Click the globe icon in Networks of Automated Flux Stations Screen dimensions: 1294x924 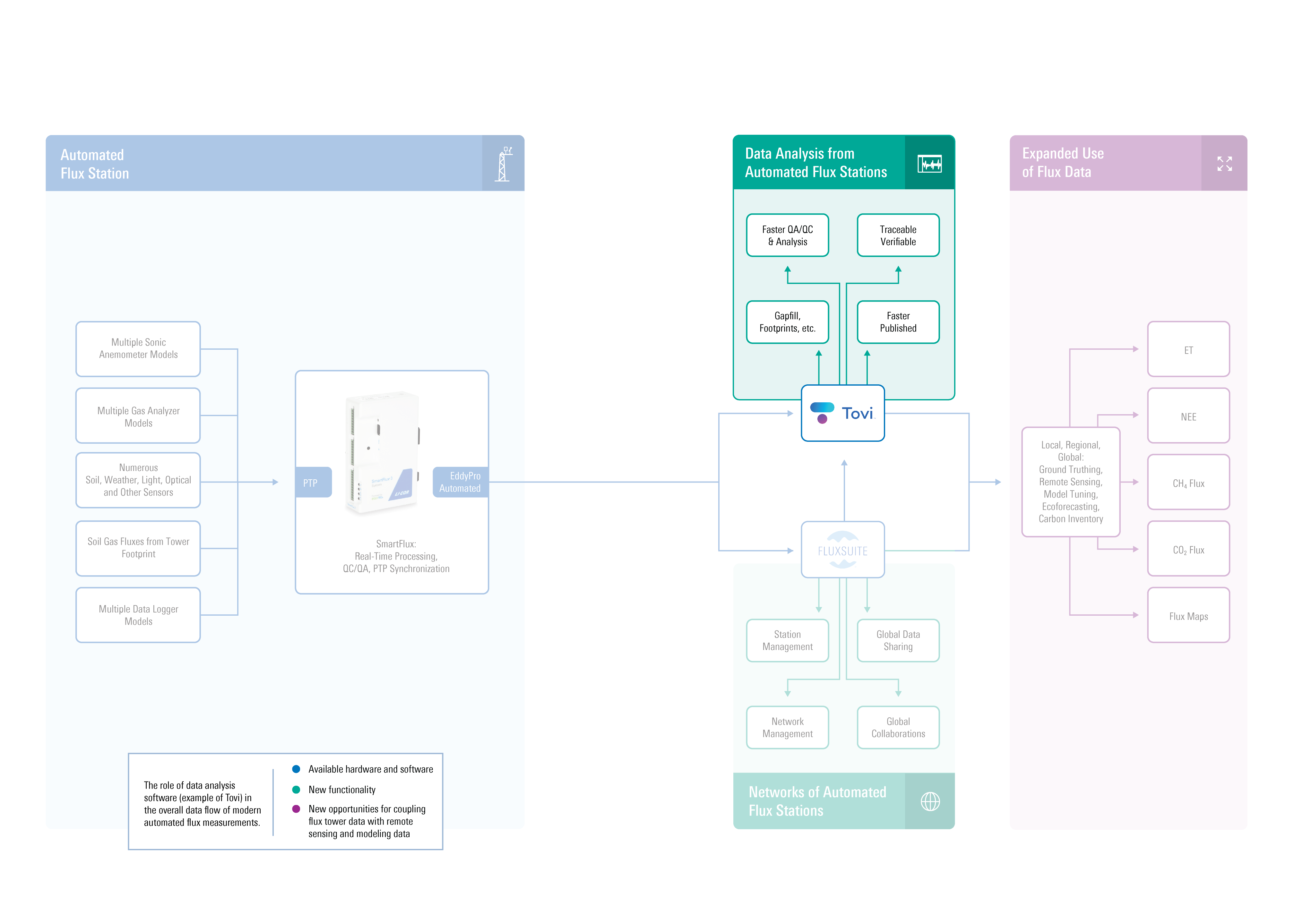pyautogui.click(x=930, y=801)
